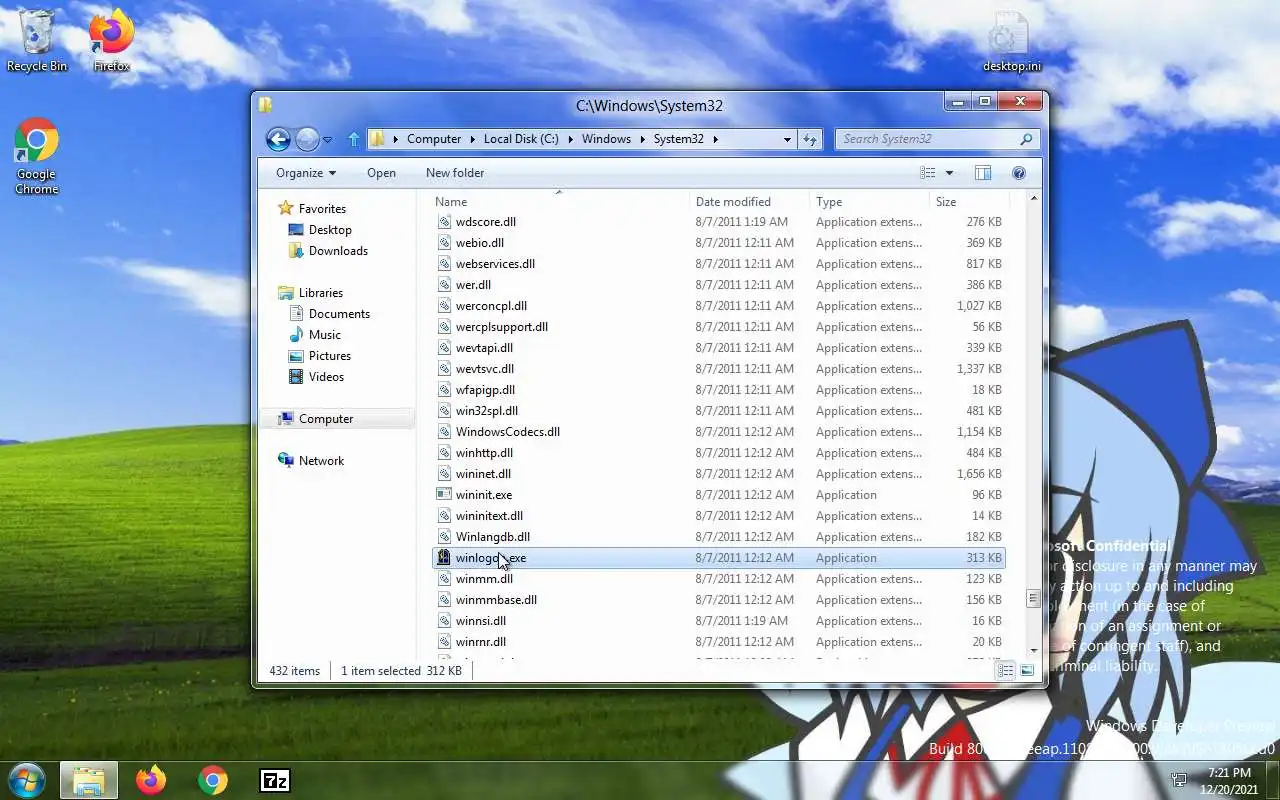Launch Firefox from the taskbar
The width and height of the screenshot is (1280, 800).
point(151,780)
